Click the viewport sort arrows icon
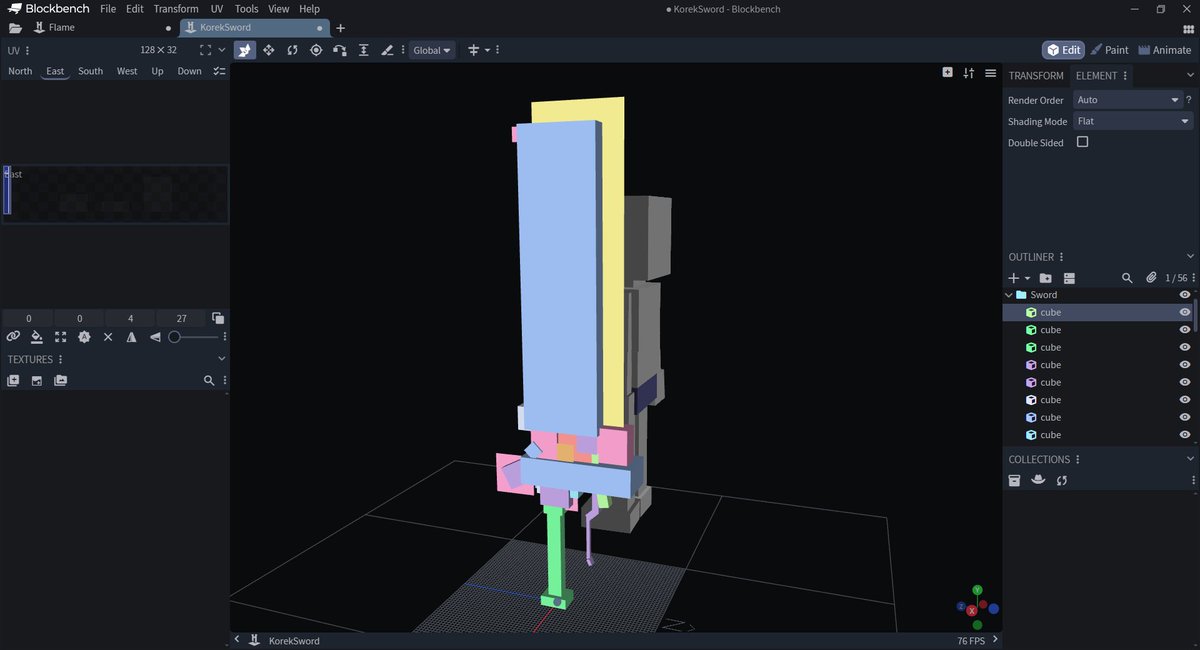 968,72
